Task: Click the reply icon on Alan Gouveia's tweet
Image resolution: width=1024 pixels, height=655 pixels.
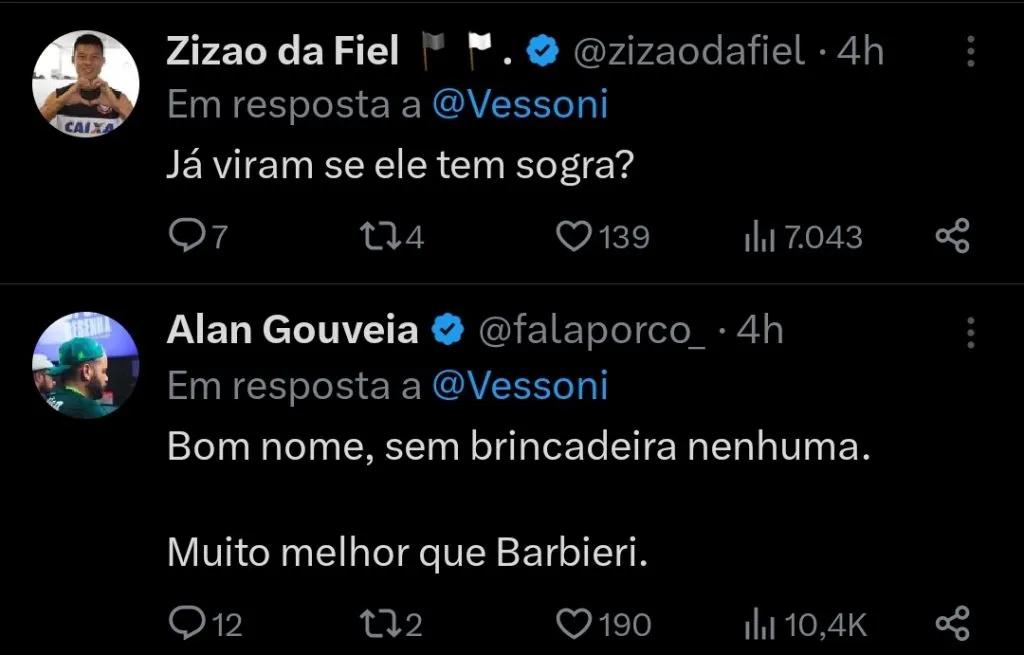Action: pos(190,622)
